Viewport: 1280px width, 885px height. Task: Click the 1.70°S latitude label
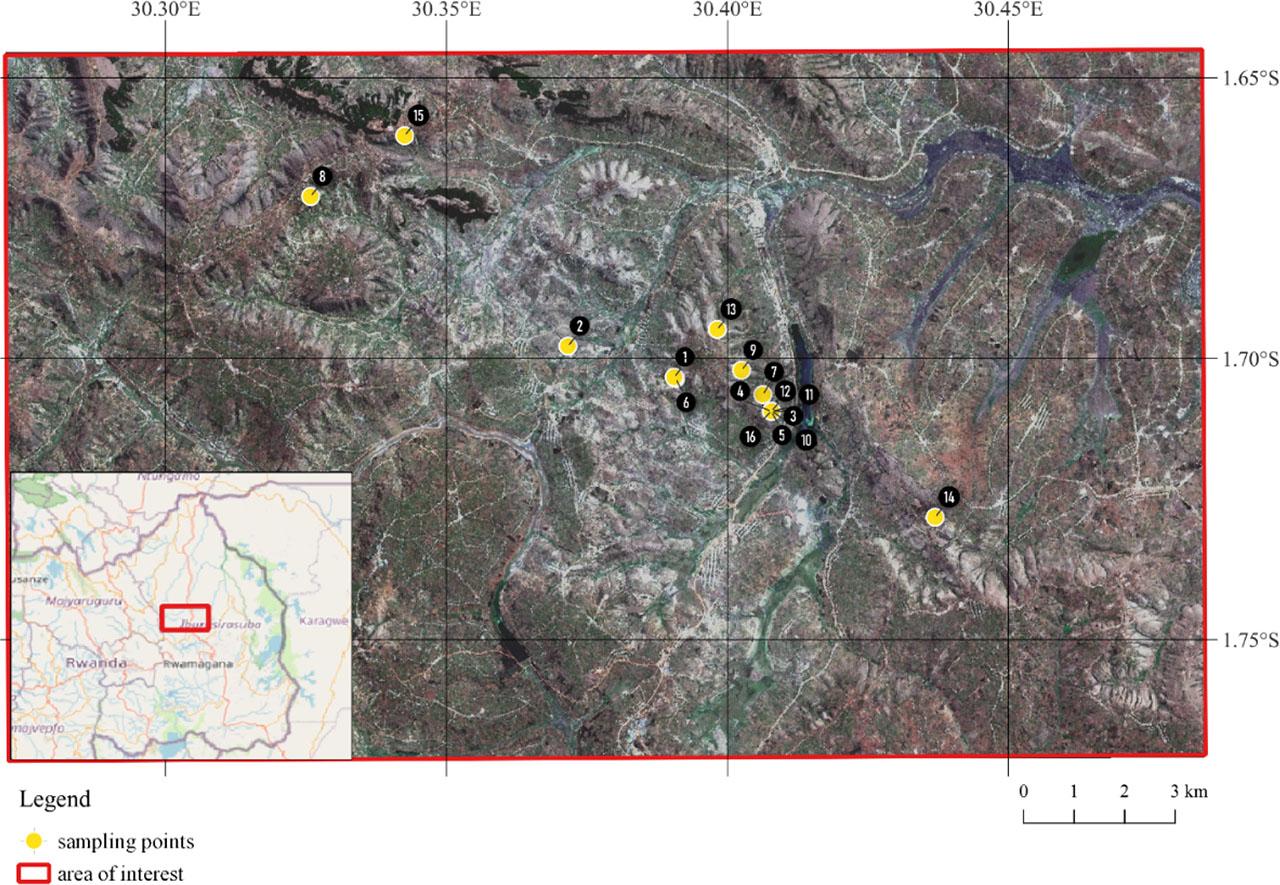click(1245, 358)
